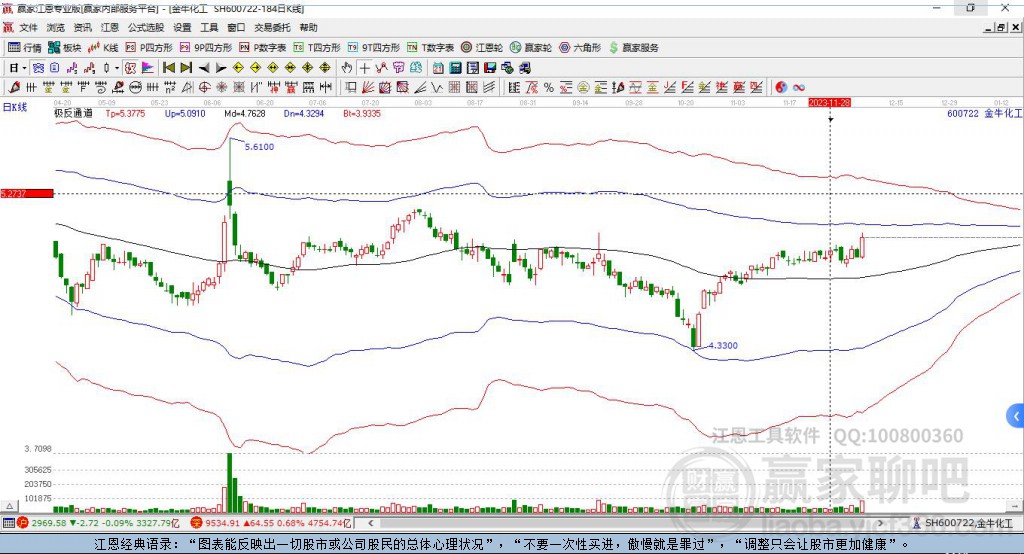Open the 六角形 hexagon tool

(580, 48)
